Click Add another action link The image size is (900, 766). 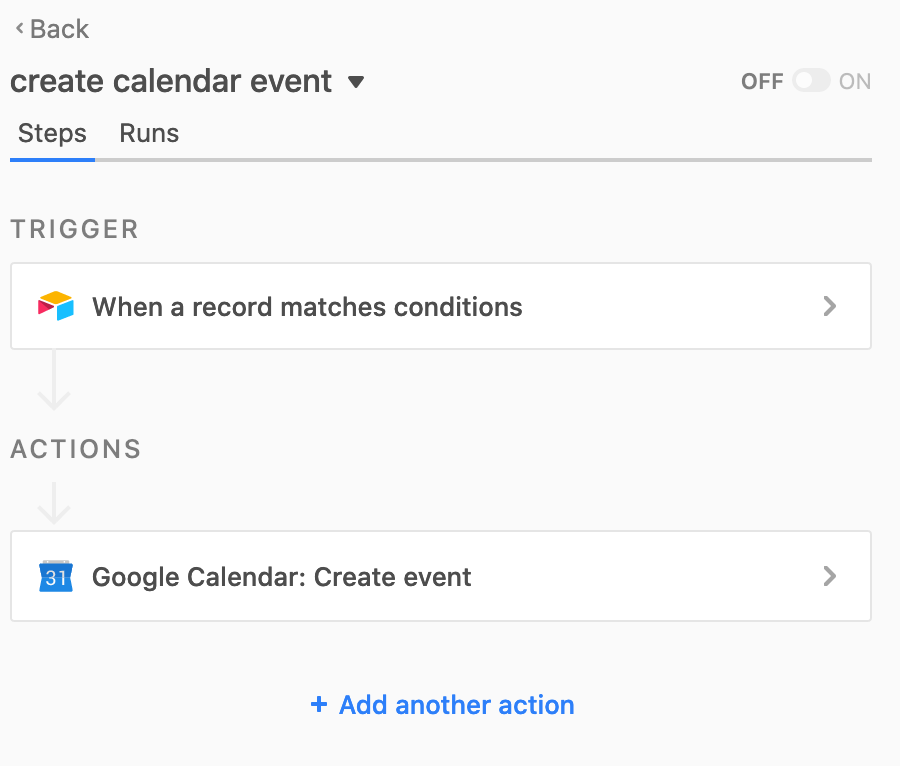click(443, 704)
